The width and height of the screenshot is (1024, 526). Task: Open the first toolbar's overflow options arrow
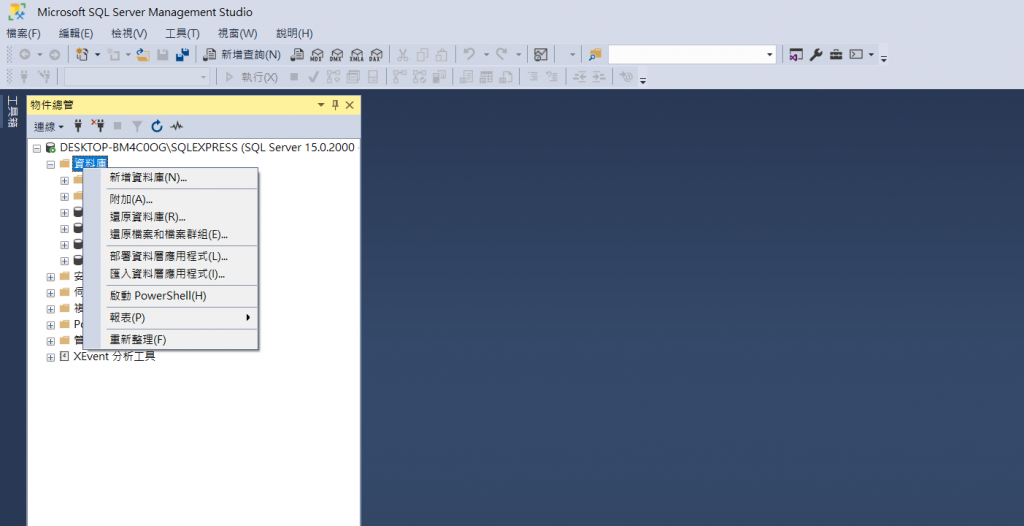pyautogui.click(x=884, y=59)
